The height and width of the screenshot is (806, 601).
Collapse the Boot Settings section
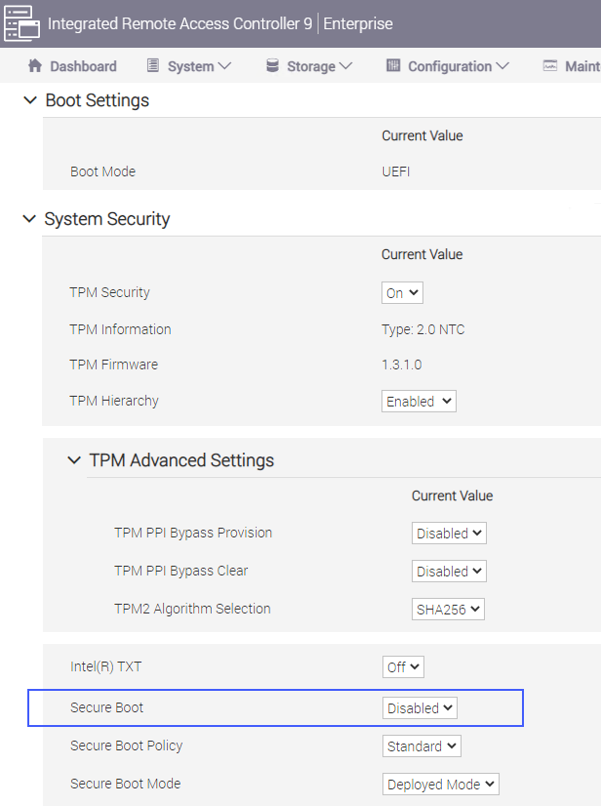[29, 101]
